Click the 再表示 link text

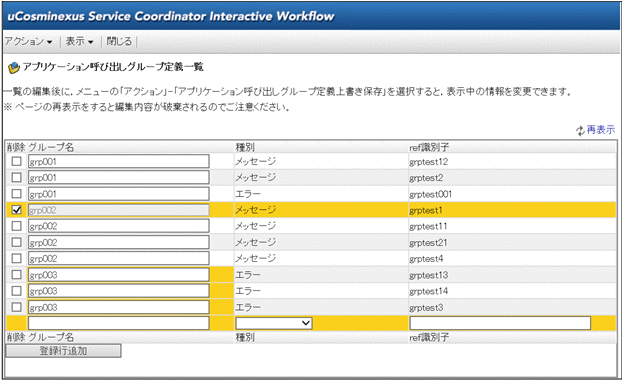point(601,130)
